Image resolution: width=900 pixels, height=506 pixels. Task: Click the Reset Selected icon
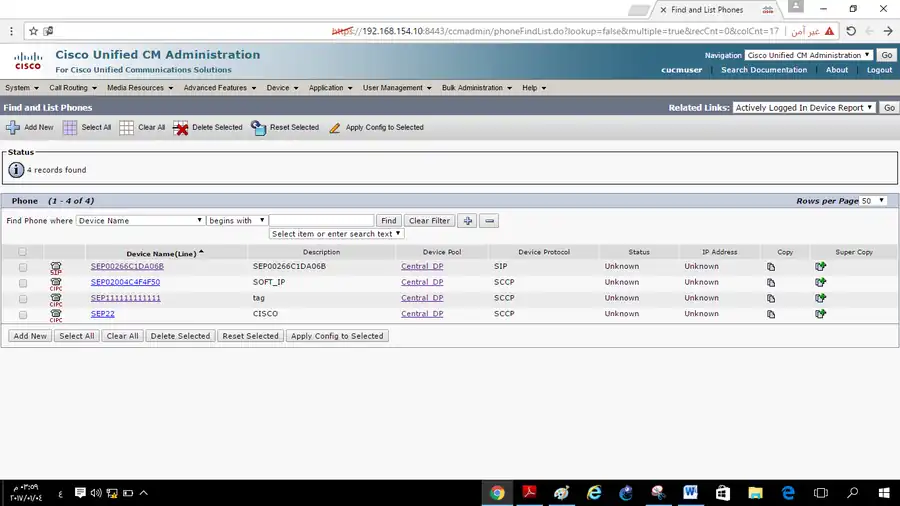coord(258,127)
